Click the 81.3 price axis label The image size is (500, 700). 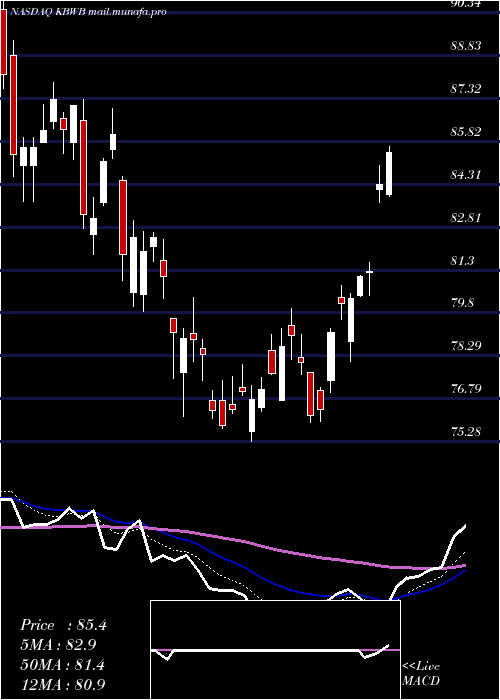(x=463, y=261)
